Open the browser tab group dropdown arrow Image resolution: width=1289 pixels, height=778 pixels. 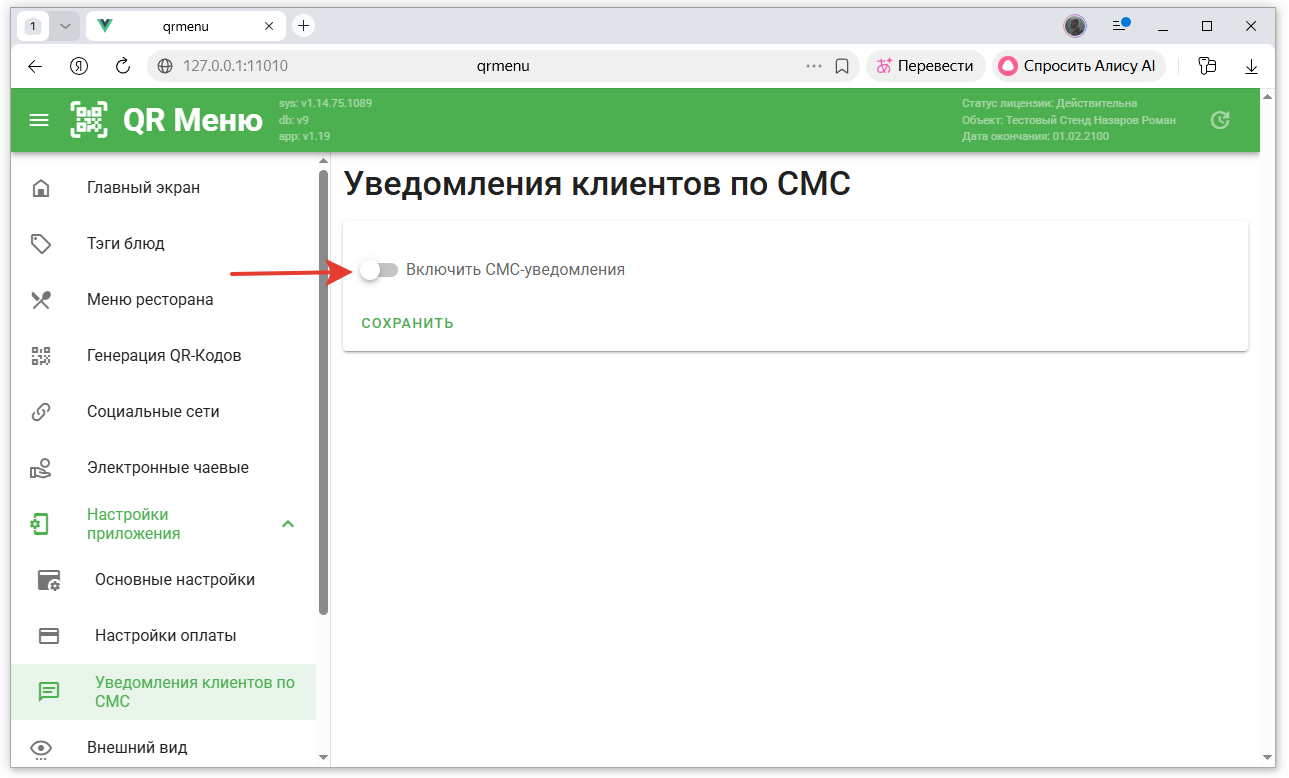66,26
